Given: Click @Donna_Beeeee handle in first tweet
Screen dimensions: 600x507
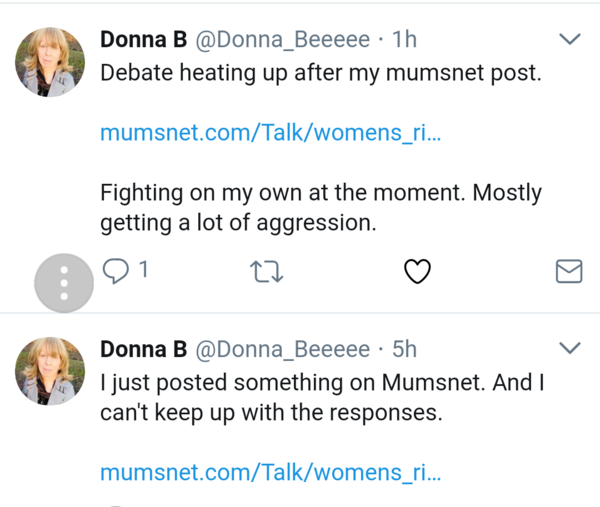Looking at the screenshot, I should pyautogui.click(x=280, y=40).
